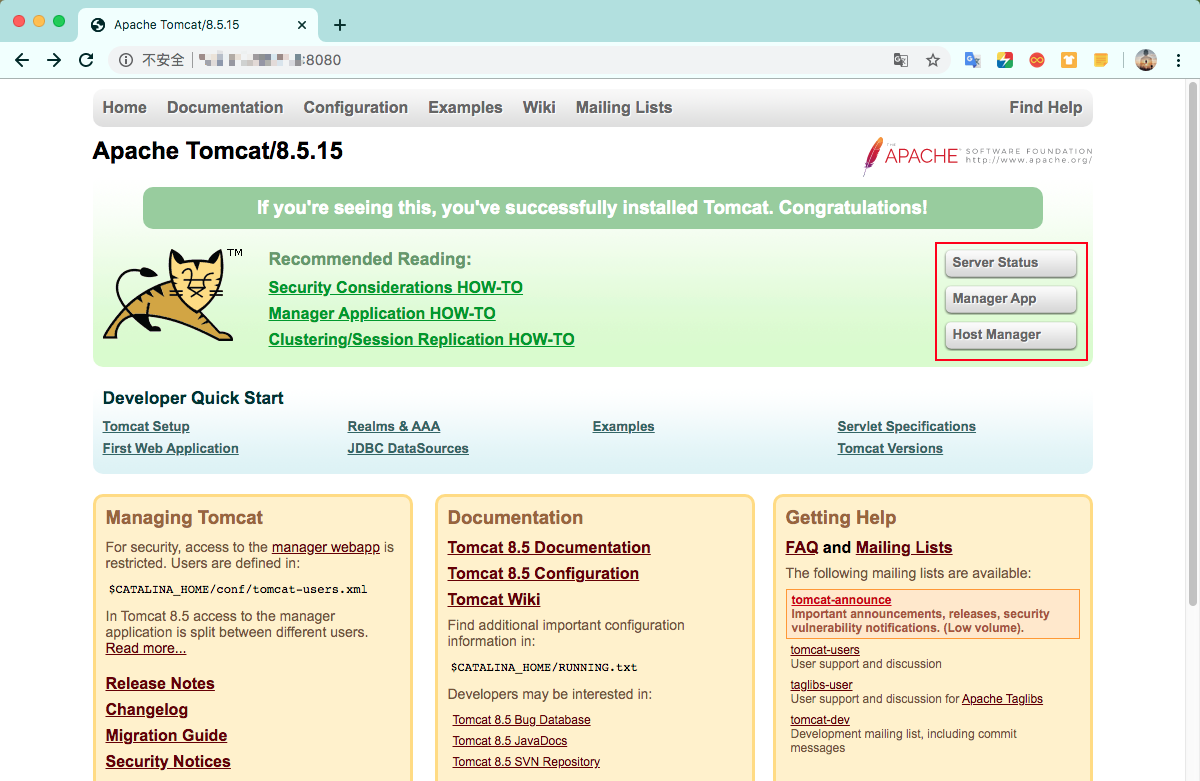Reload the page with the refresh icon

tap(86, 60)
